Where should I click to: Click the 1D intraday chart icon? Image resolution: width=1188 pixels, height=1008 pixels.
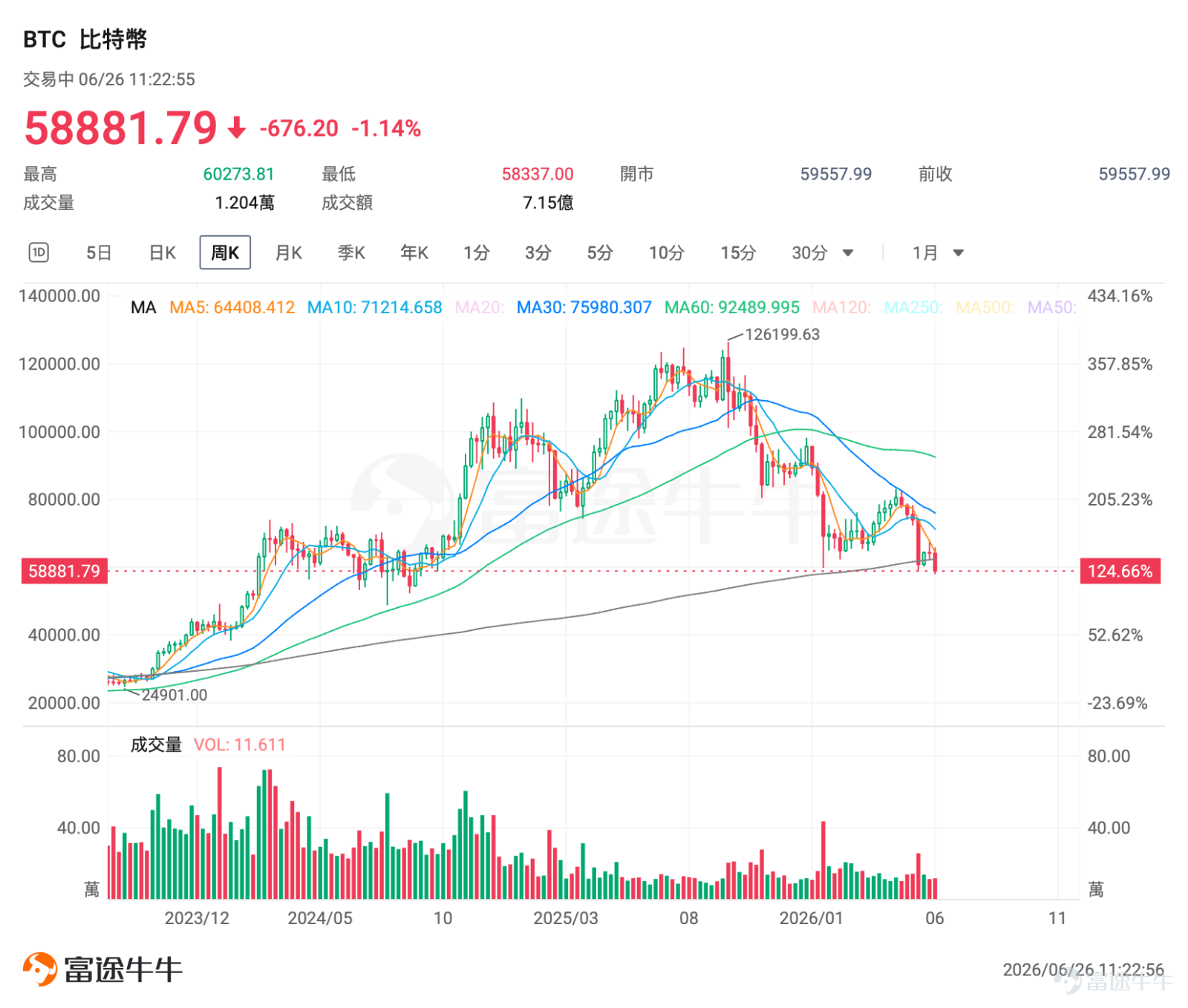tap(39, 252)
